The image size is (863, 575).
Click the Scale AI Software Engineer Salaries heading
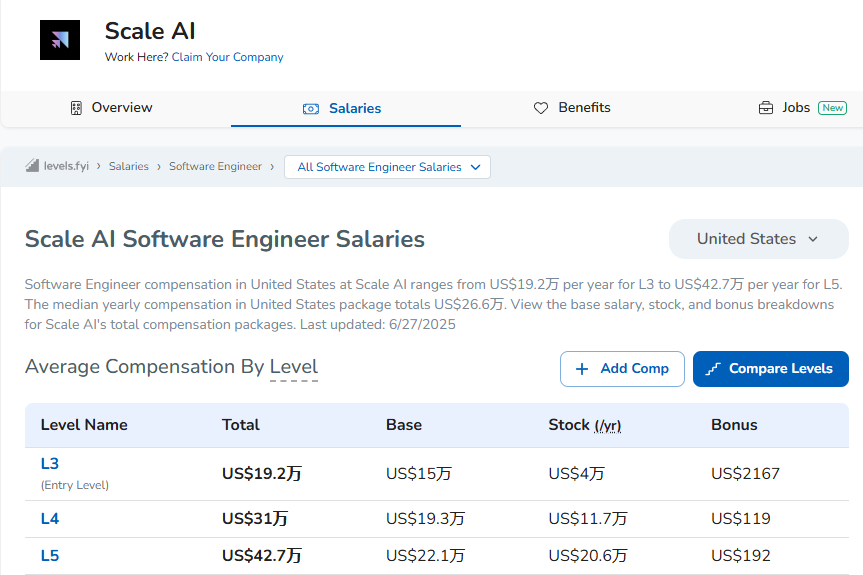tap(225, 239)
